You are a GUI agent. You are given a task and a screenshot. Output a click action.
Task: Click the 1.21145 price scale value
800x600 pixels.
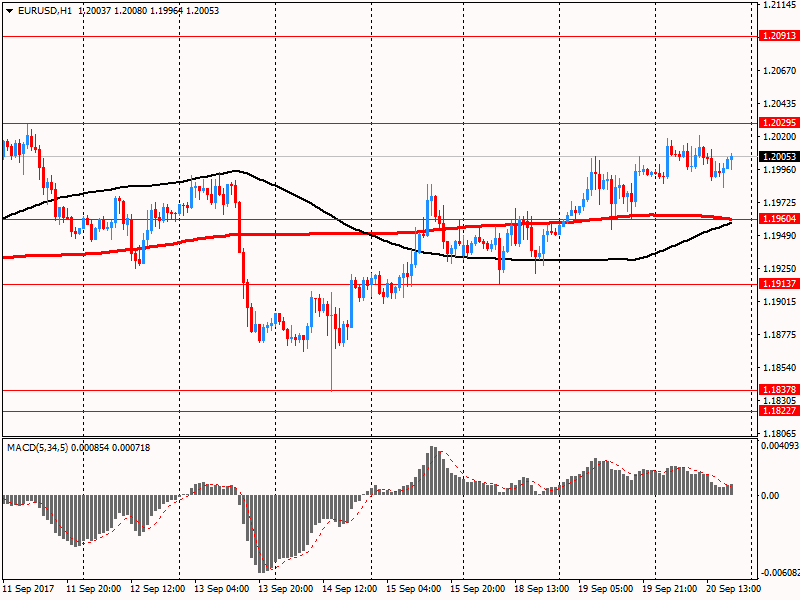click(x=780, y=5)
